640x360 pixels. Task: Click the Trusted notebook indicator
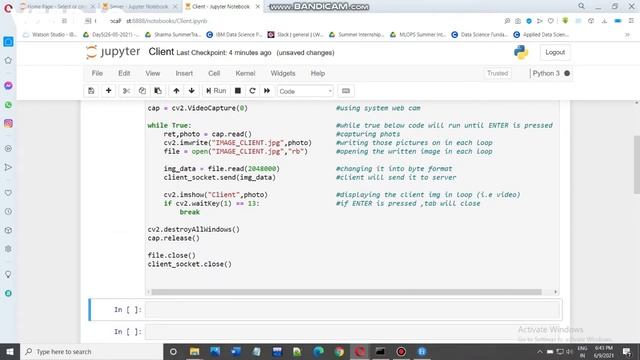[498, 73]
